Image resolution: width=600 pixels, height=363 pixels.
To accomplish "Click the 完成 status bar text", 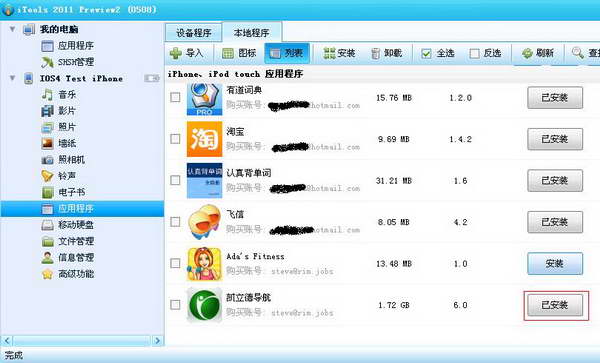I will point(14,355).
